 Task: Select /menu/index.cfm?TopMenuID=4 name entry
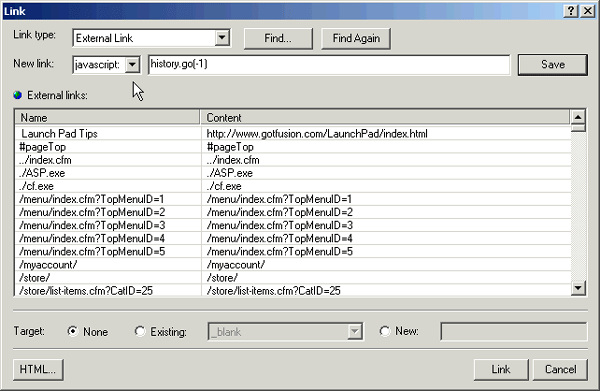click(x=108, y=238)
